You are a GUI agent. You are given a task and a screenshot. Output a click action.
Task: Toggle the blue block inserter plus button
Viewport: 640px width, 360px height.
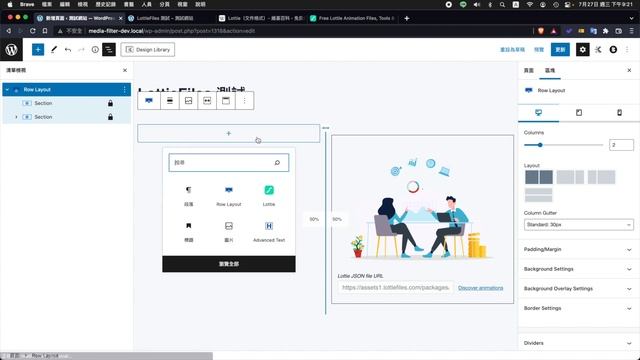click(38, 49)
